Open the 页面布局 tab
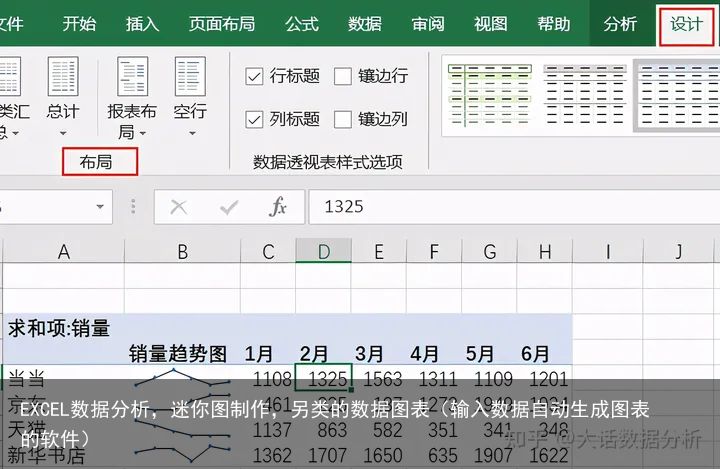This screenshot has height=469, width=720. tap(222, 24)
